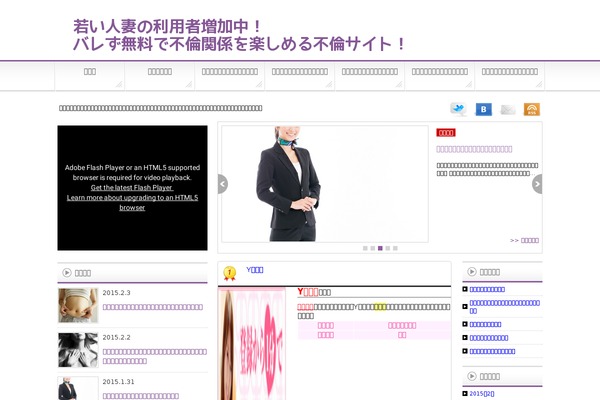Click the blue Hatena B bookmark icon
600x400 pixels.
pyautogui.click(x=483, y=109)
